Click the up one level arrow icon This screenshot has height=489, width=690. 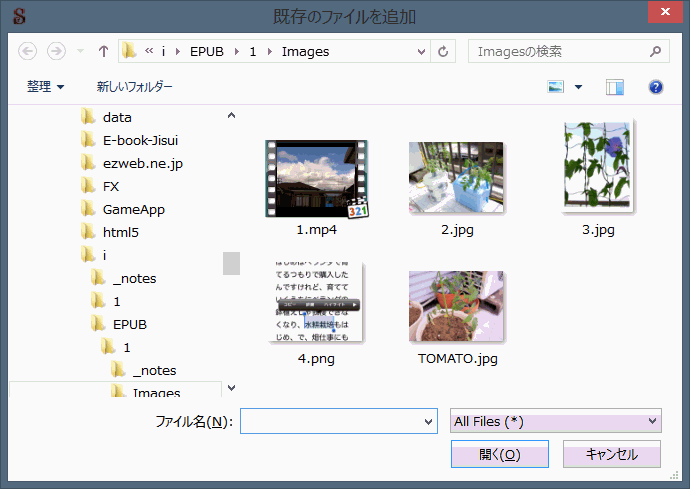click(x=103, y=51)
